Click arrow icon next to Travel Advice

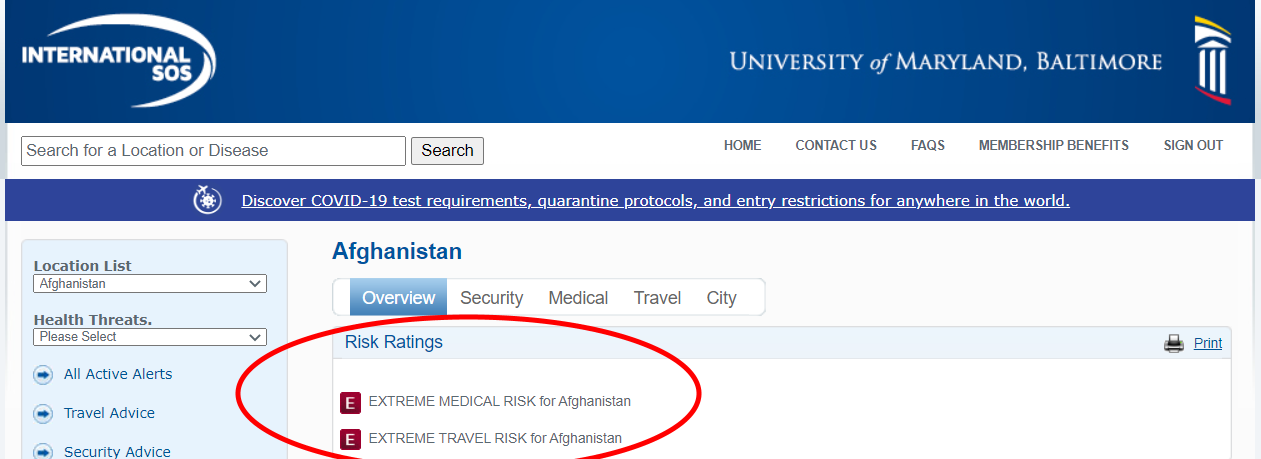[x=43, y=414]
